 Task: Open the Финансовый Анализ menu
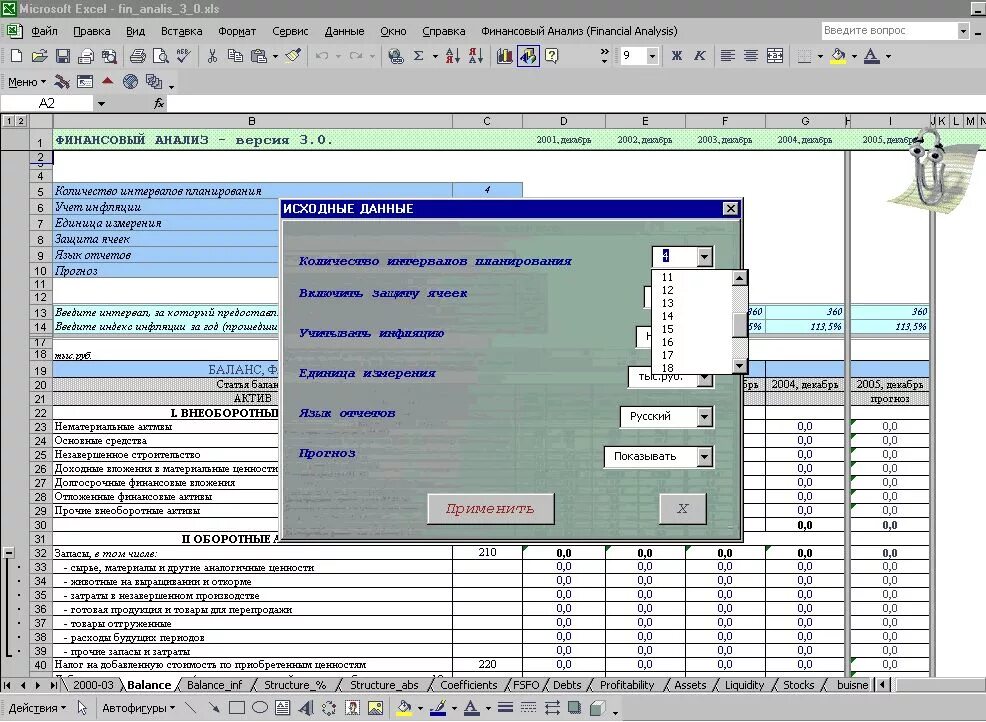click(579, 31)
